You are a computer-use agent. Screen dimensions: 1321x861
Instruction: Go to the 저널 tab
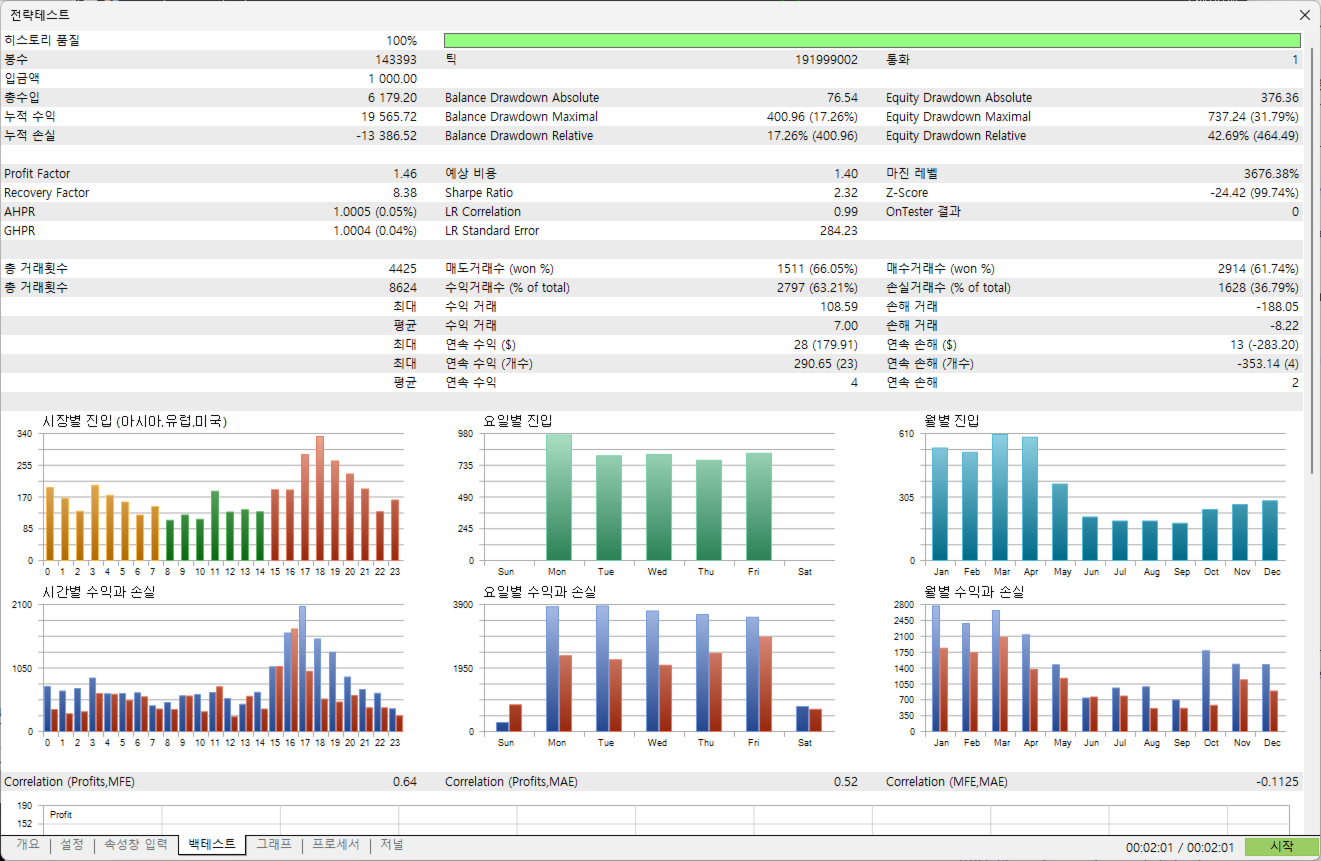click(x=391, y=845)
